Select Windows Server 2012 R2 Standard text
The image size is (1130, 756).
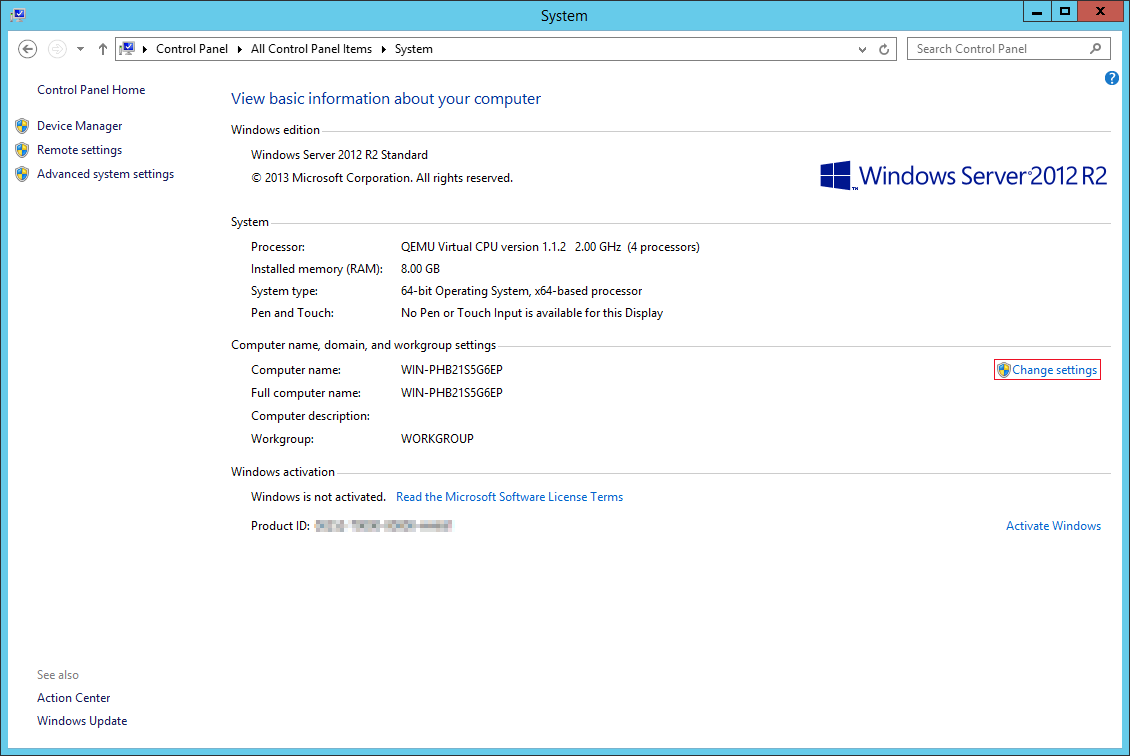(x=339, y=155)
